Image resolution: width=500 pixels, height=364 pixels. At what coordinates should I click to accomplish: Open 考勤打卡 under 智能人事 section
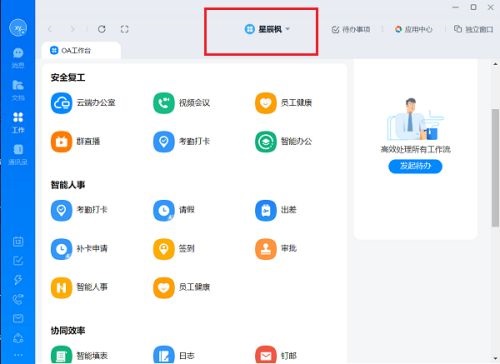pyautogui.click(x=79, y=210)
